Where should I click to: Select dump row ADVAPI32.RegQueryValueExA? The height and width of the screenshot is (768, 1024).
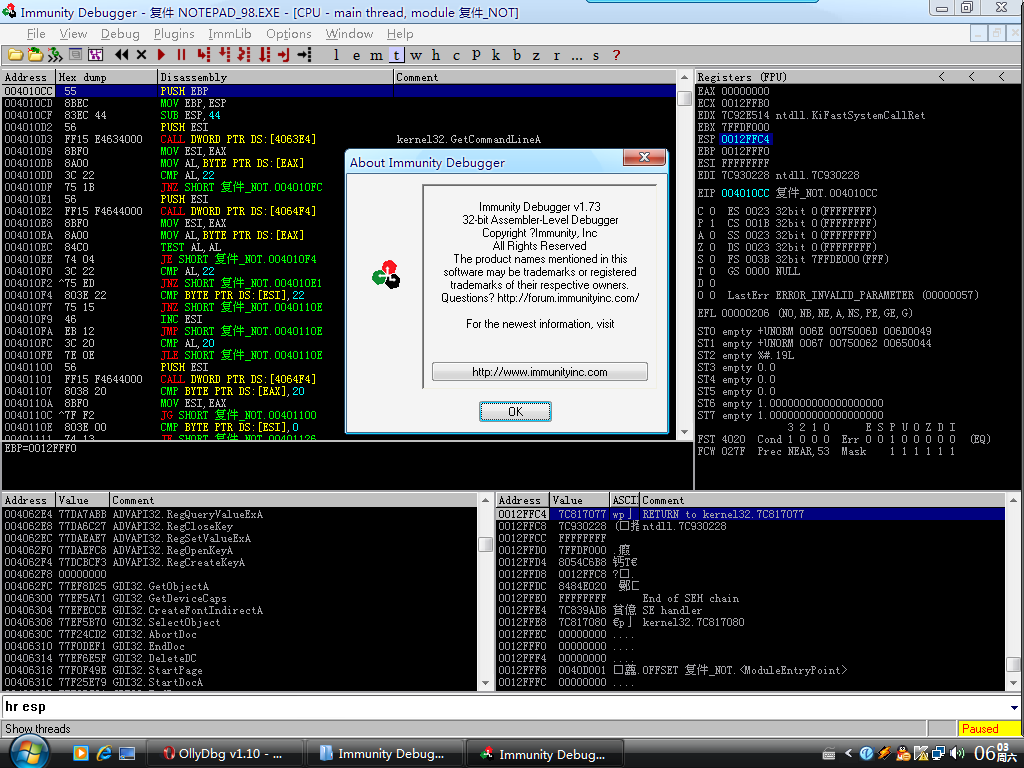(x=240, y=515)
